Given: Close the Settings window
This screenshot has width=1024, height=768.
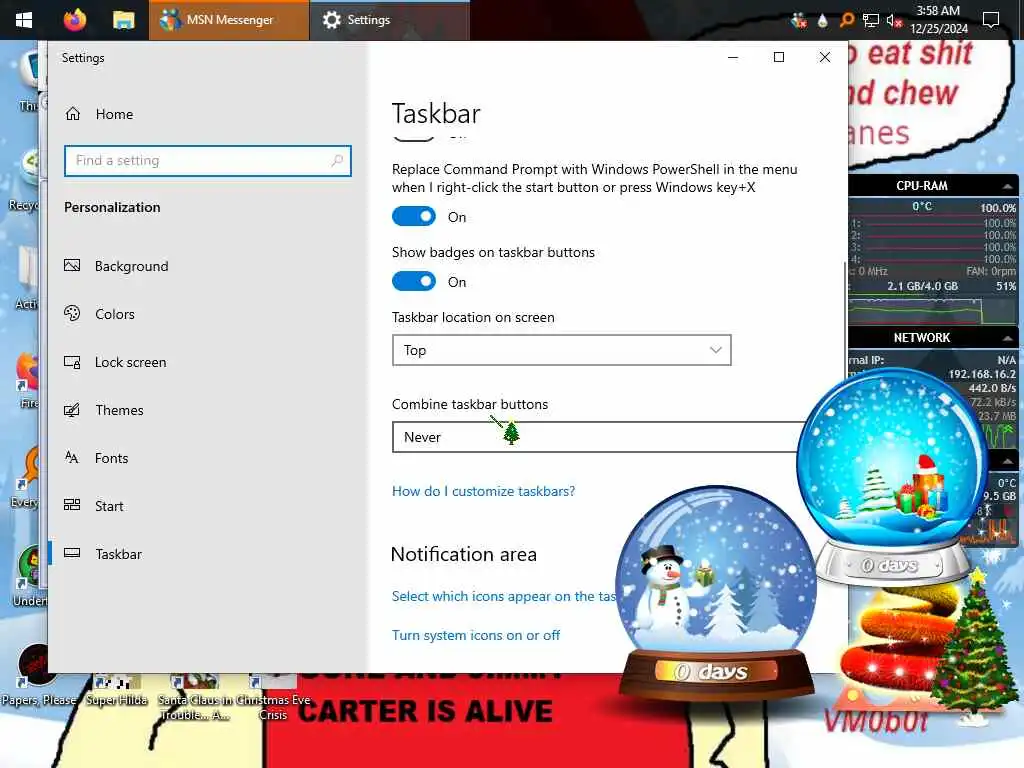Looking at the screenshot, I should pyautogui.click(x=825, y=57).
